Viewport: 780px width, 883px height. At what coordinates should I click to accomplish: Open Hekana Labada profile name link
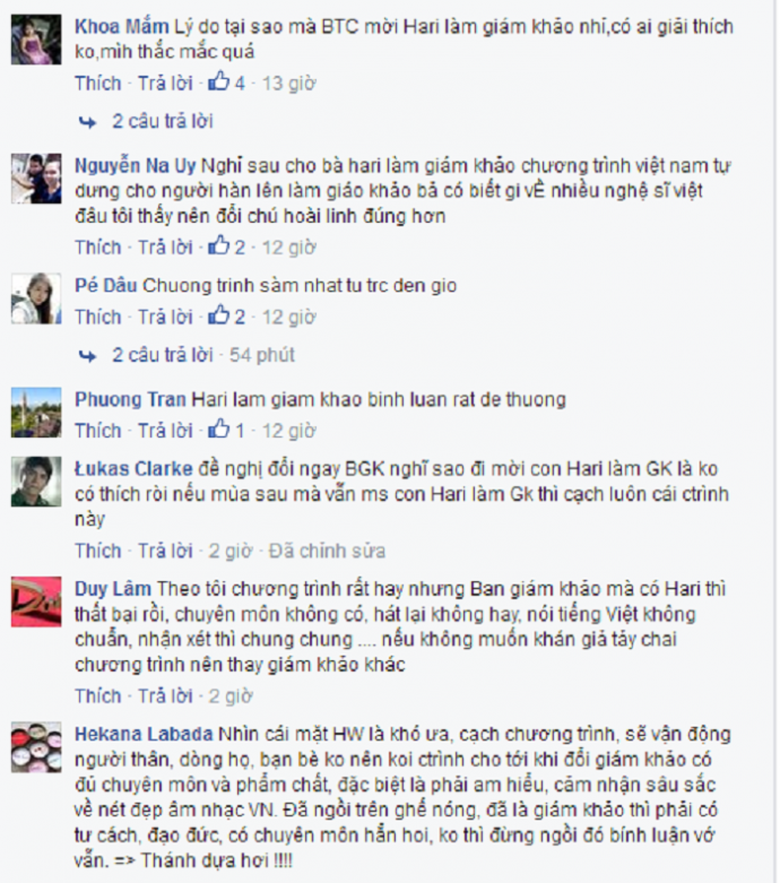(x=144, y=734)
